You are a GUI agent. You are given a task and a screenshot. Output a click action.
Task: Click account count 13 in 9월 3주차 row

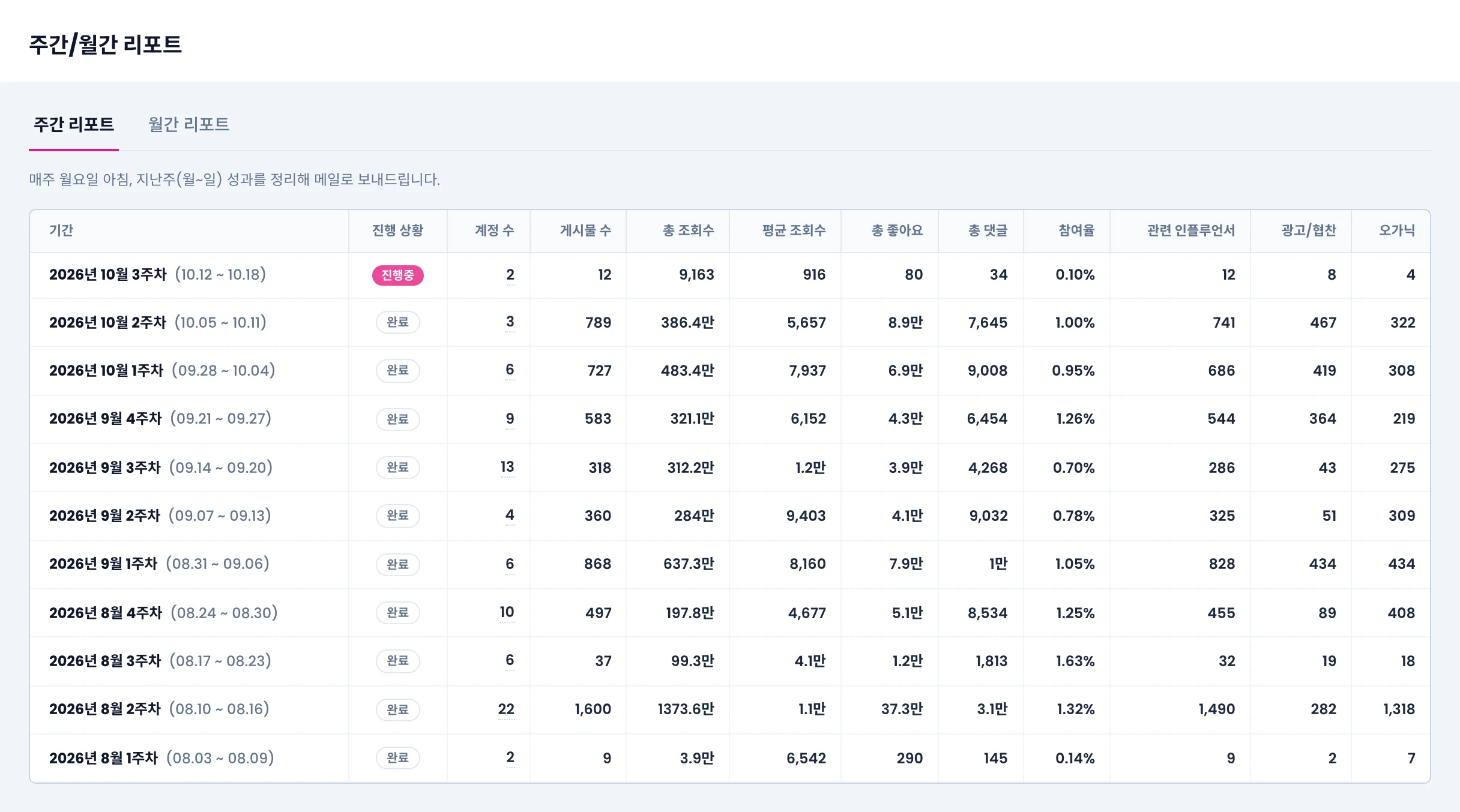pos(507,467)
